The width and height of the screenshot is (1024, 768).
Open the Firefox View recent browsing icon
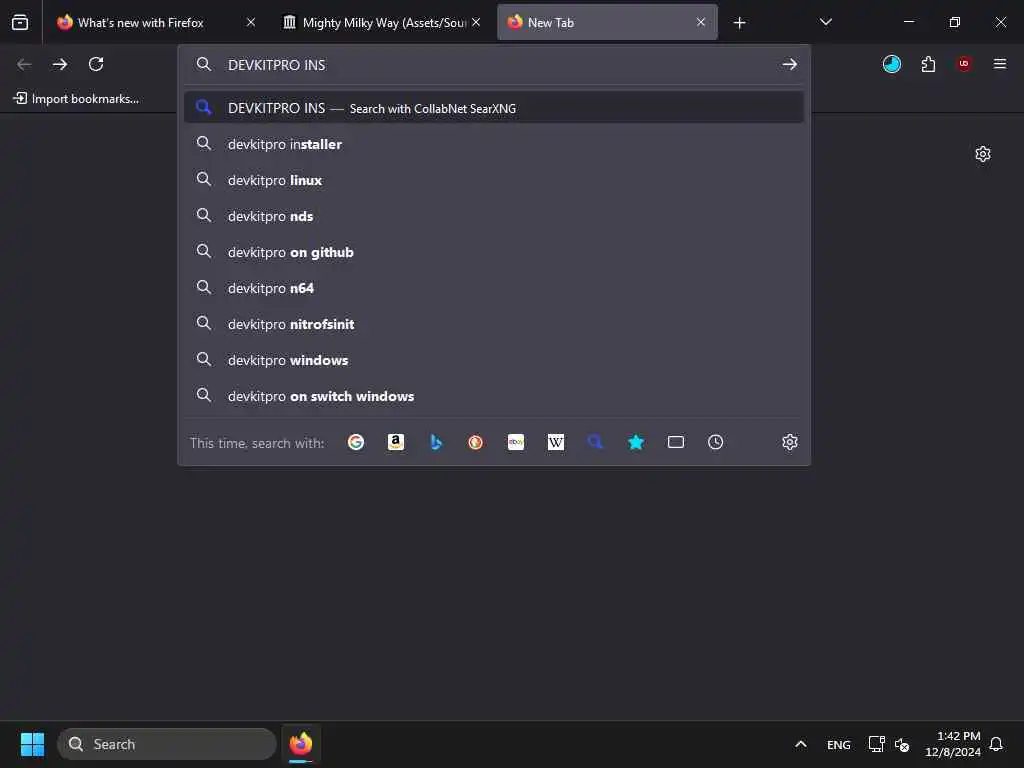point(20,22)
